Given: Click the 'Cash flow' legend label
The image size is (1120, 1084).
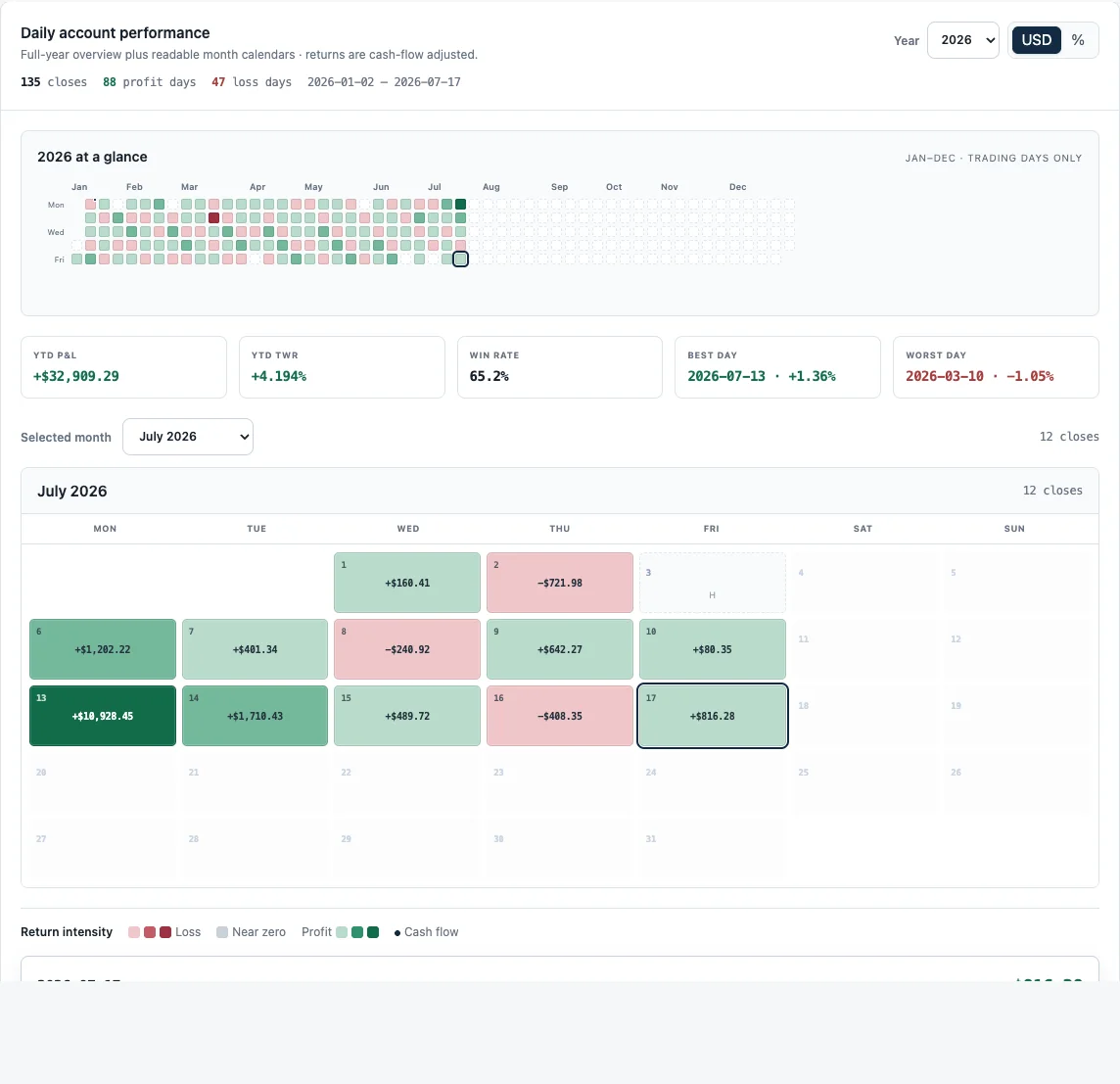Looking at the screenshot, I should point(431,932).
